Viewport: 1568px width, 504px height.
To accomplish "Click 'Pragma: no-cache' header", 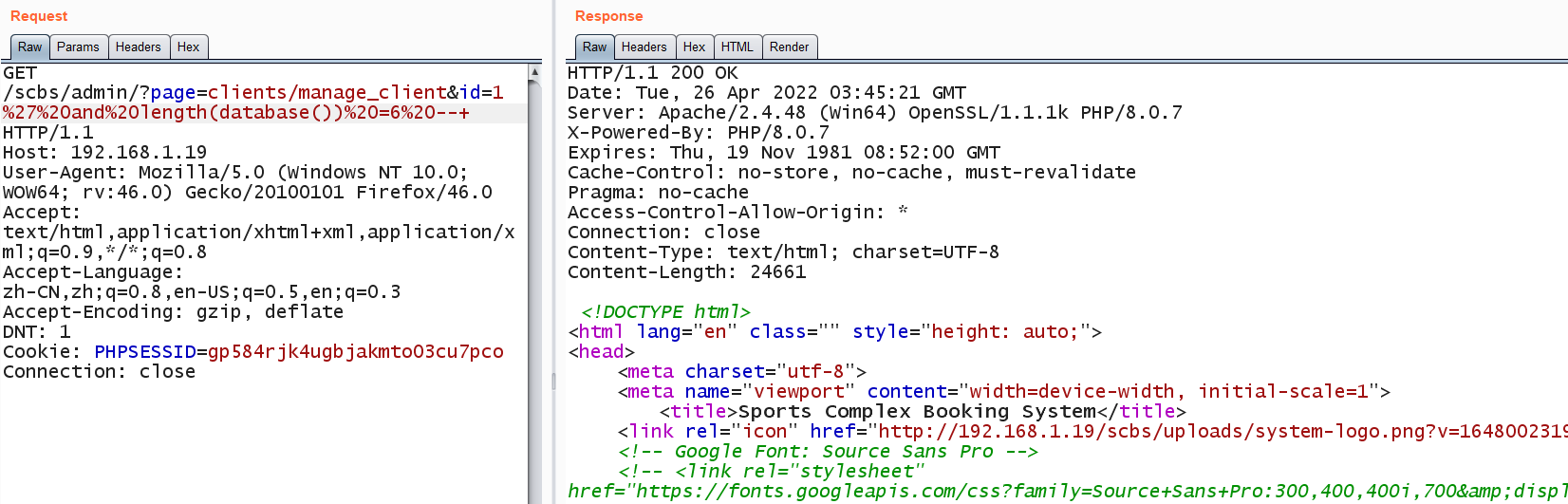I will (658, 193).
